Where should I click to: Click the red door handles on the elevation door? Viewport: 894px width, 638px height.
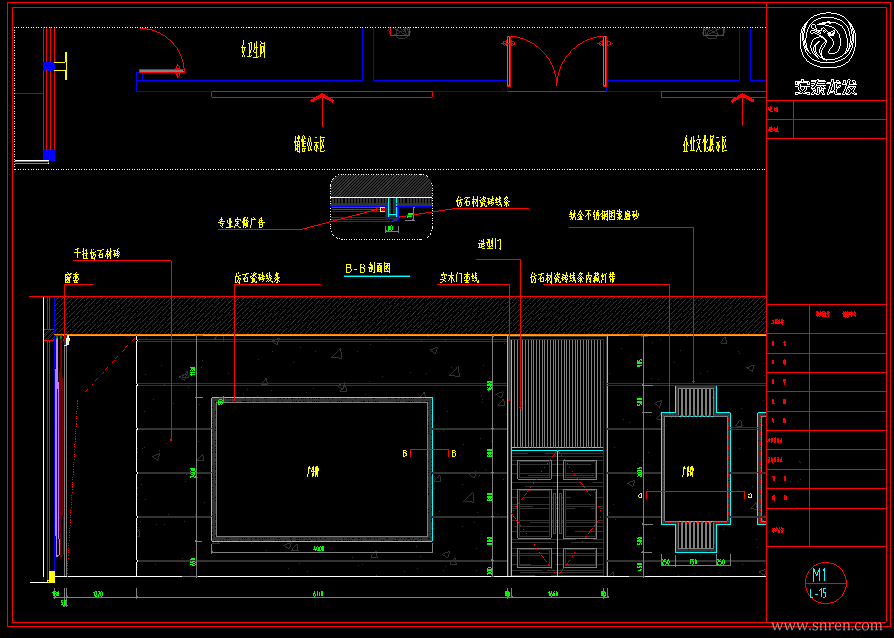(x=557, y=513)
